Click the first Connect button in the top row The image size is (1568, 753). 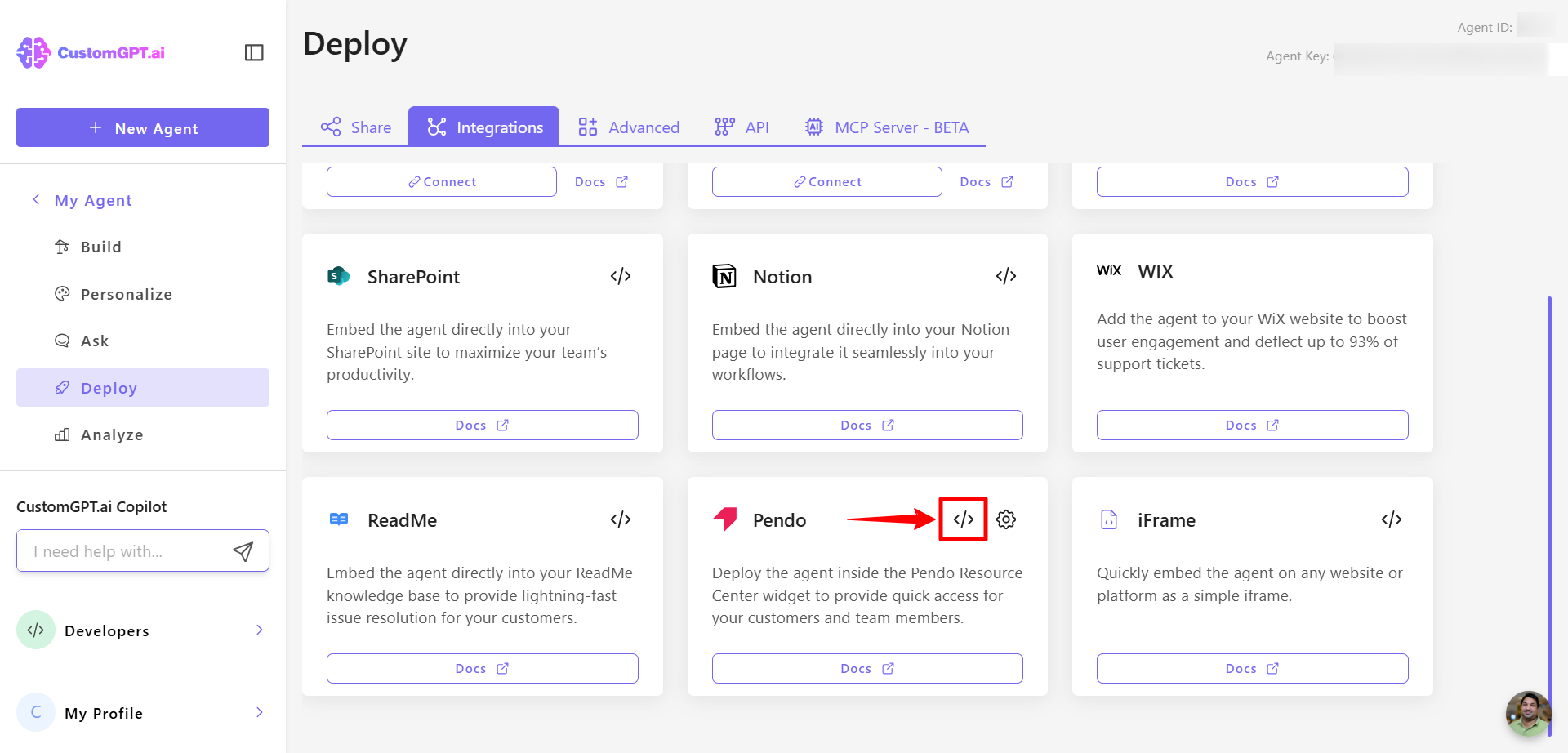click(442, 181)
